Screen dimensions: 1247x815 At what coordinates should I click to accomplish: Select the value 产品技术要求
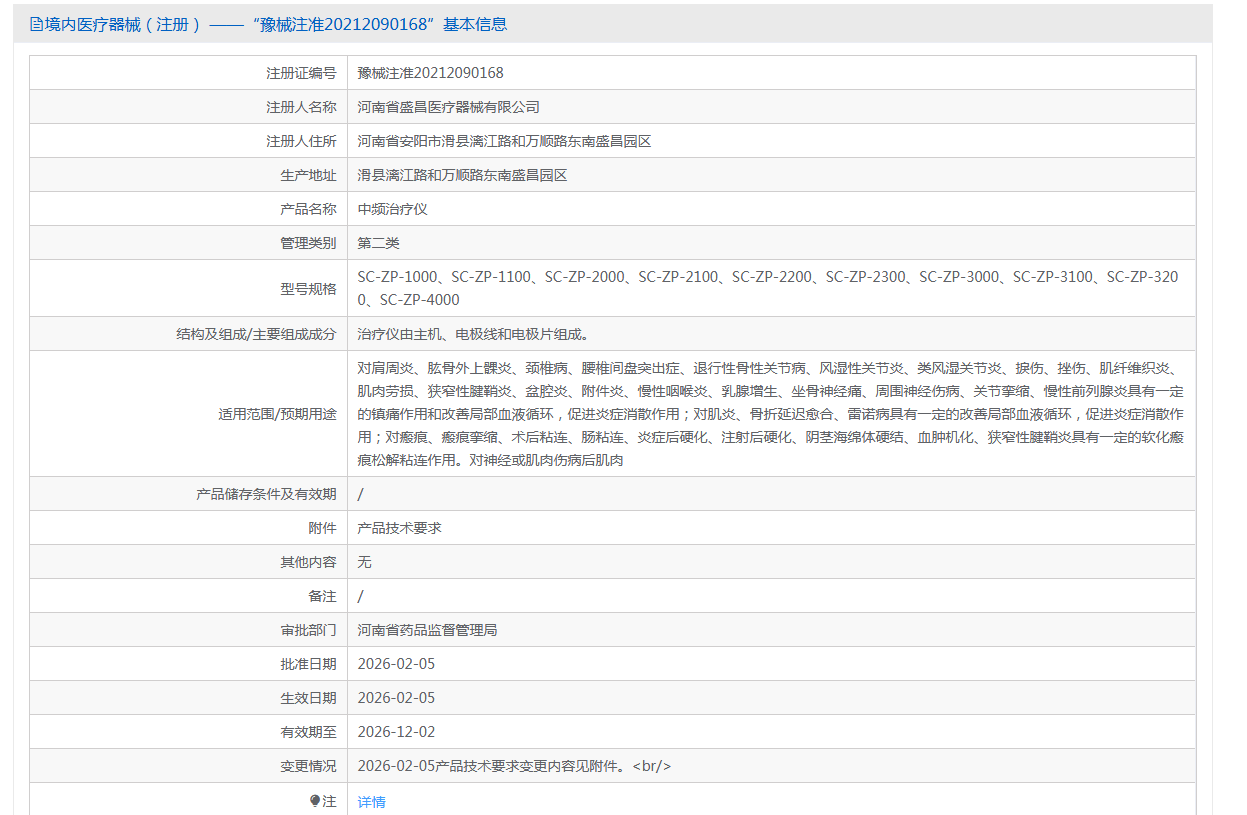400,528
